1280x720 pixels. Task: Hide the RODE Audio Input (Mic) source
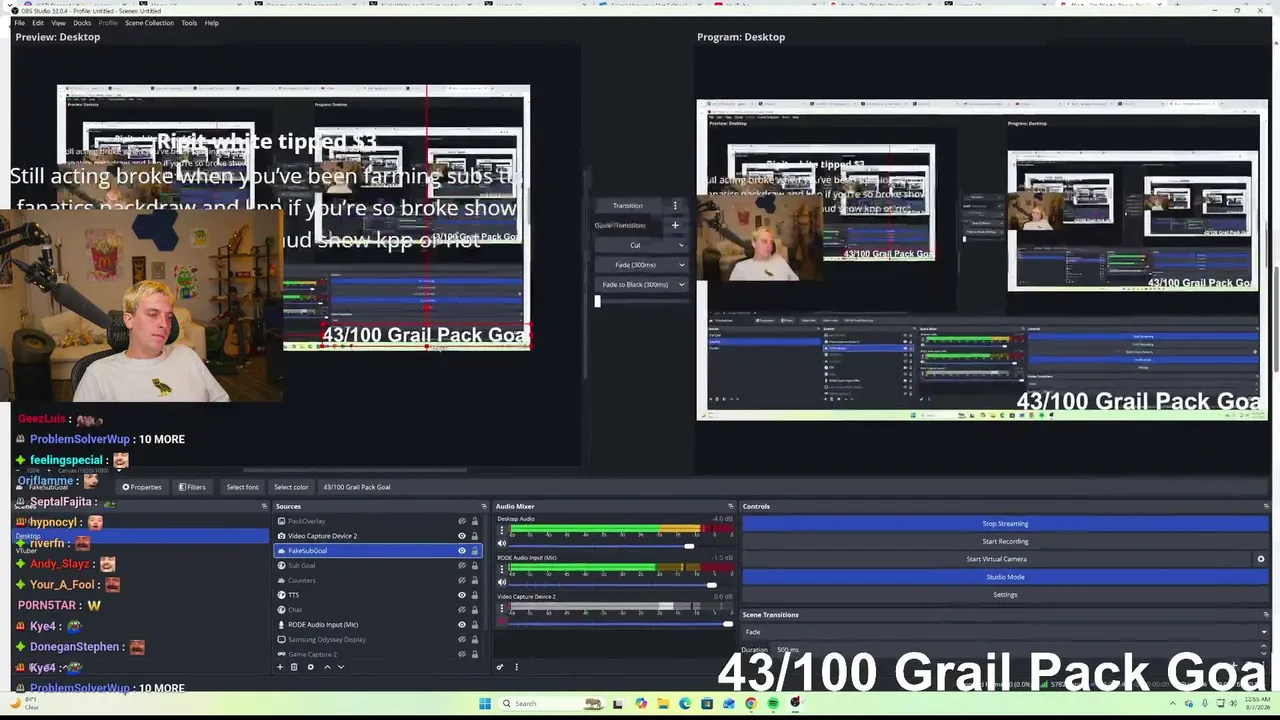pos(462,624)
